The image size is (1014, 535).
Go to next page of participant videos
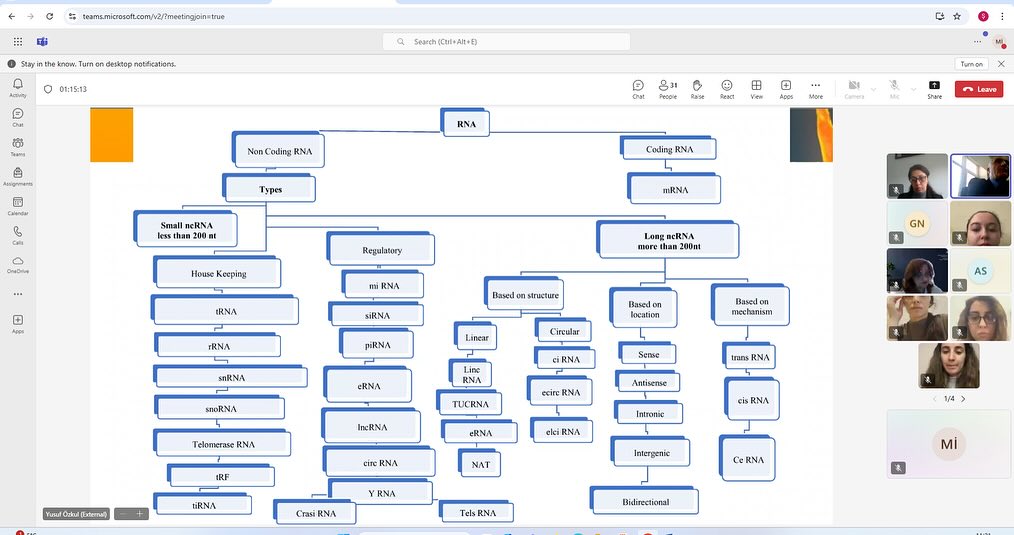pos(964,399)
